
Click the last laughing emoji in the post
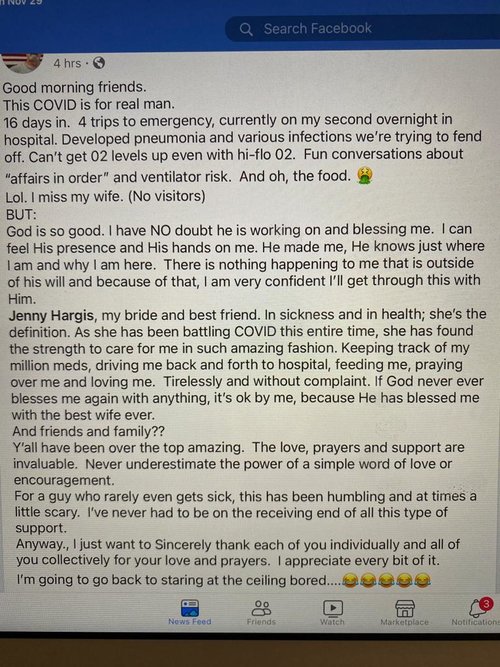[x=422, y=580]
